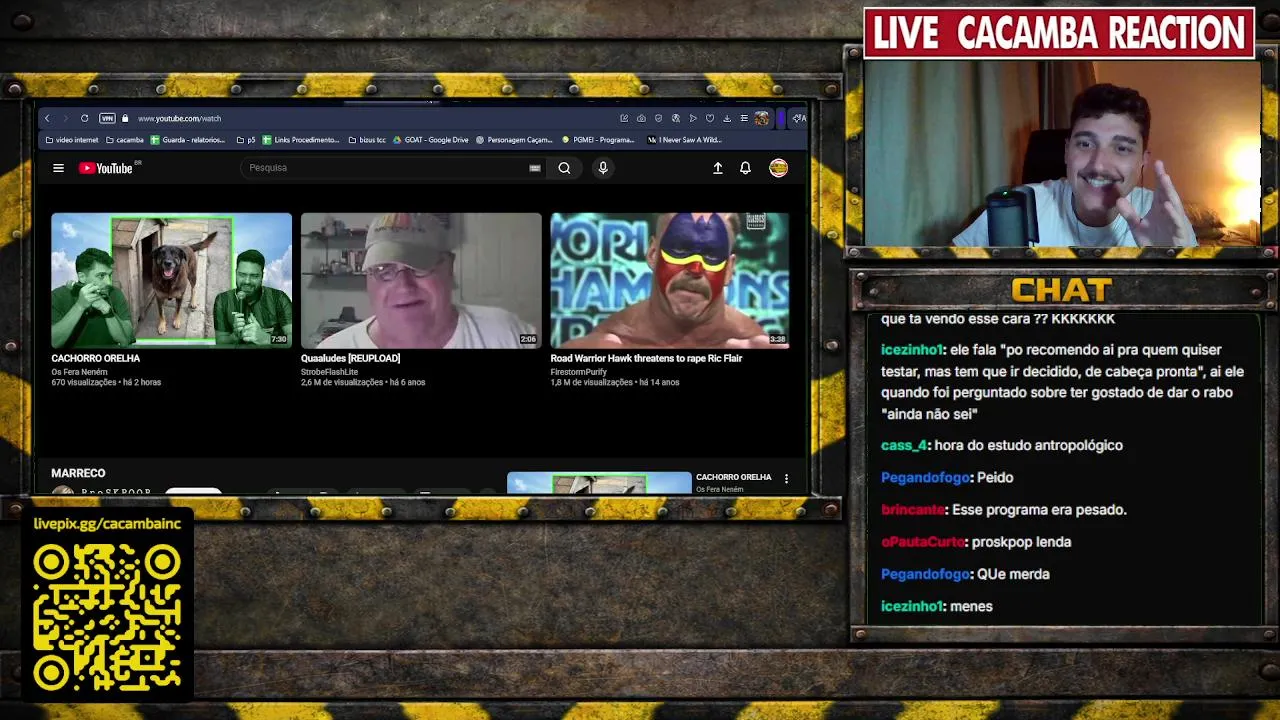Start voice search with microphone icon

pos(603,168)
